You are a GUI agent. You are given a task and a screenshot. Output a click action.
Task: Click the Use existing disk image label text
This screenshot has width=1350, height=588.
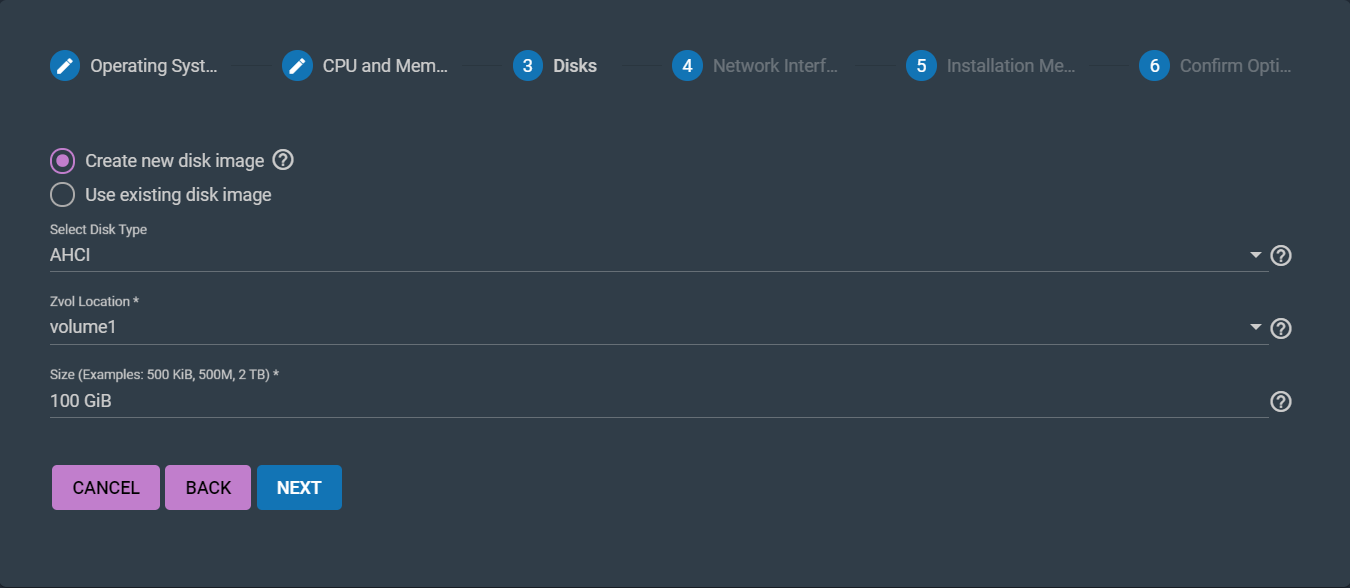178,195
